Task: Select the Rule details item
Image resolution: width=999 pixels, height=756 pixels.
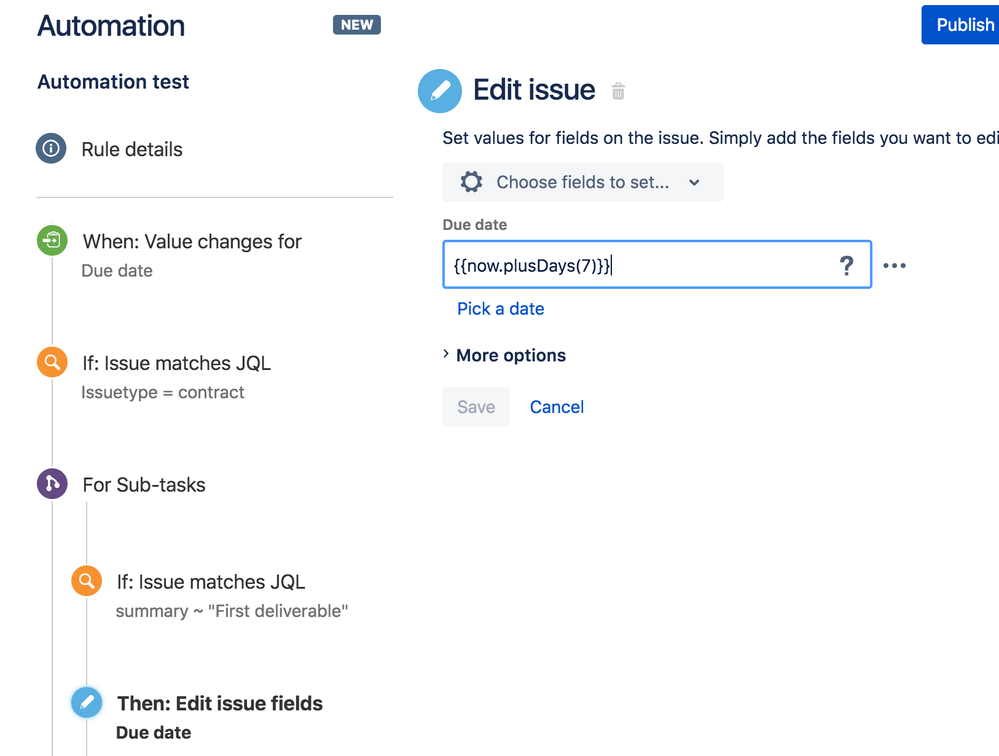Action: pos(132,150)
